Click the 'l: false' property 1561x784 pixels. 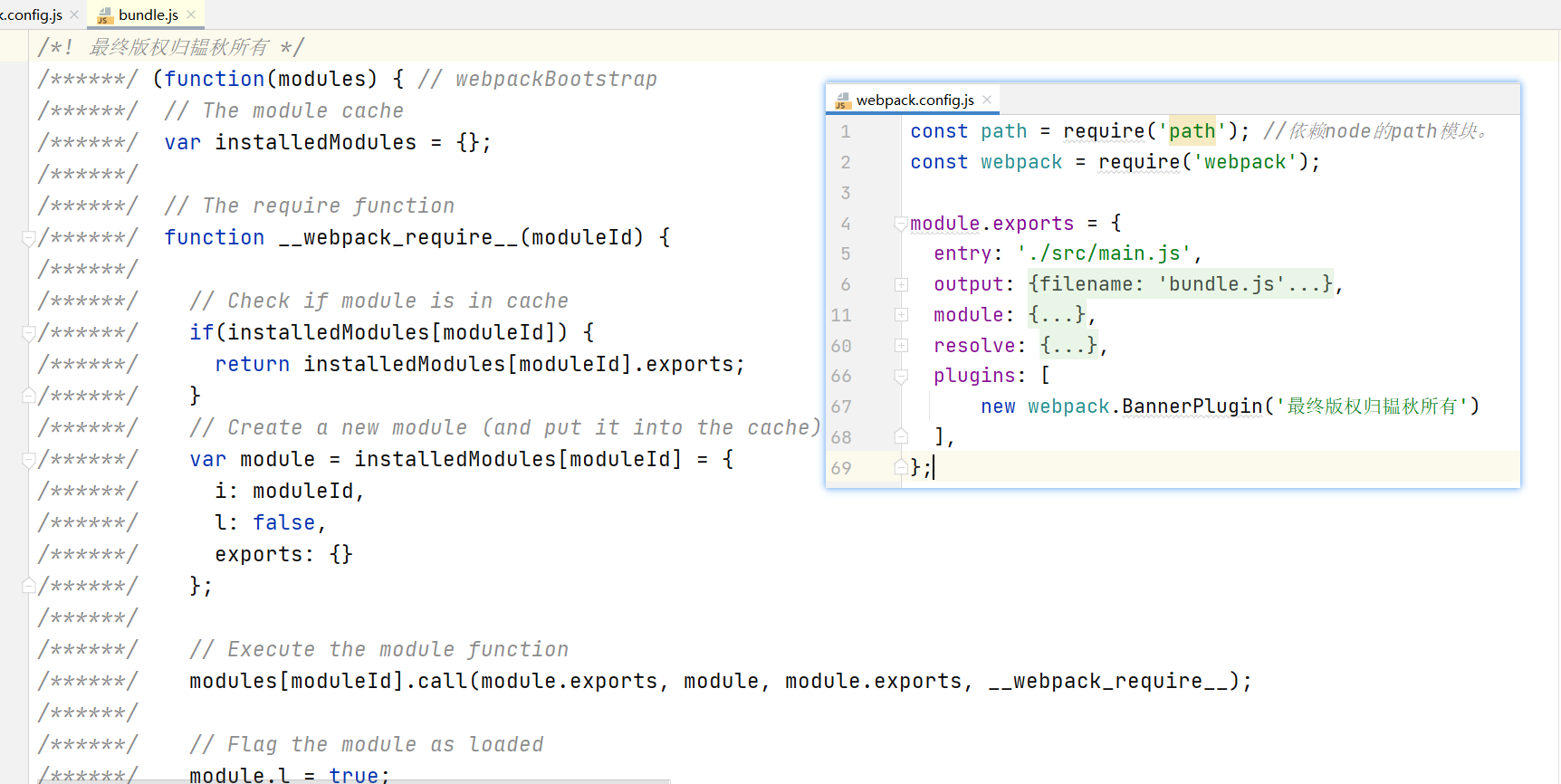tap(270, 522)
